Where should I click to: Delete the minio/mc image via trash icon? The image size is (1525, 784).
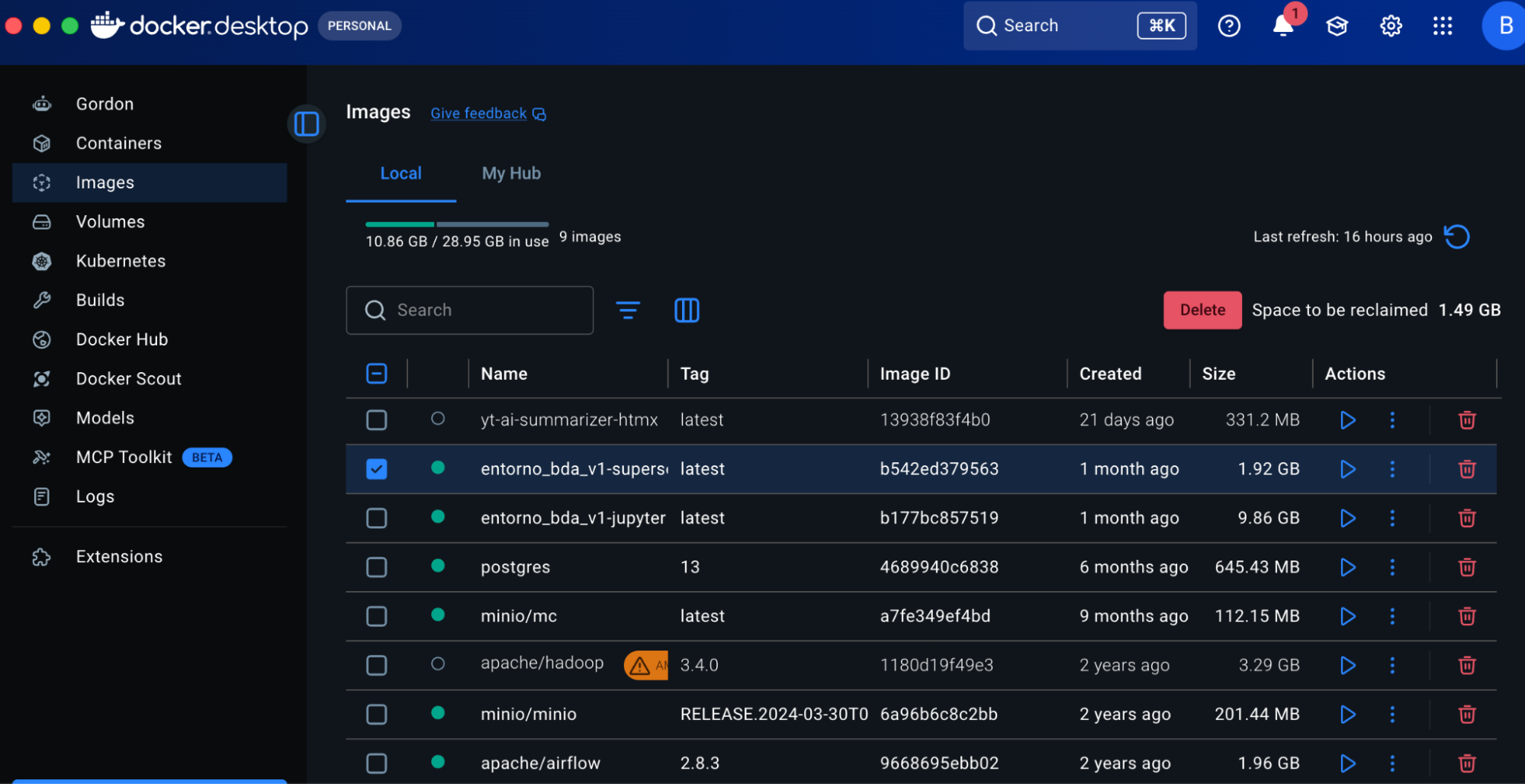click(1467, 616)
